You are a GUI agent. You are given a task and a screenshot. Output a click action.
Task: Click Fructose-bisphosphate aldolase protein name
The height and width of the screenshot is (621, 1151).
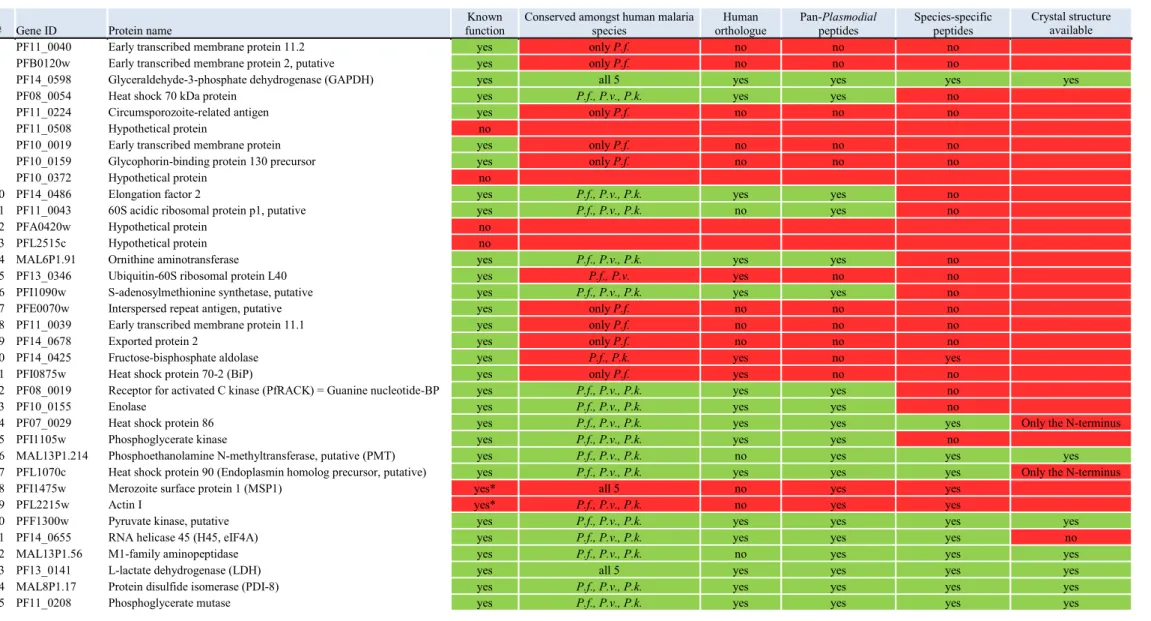184,357
